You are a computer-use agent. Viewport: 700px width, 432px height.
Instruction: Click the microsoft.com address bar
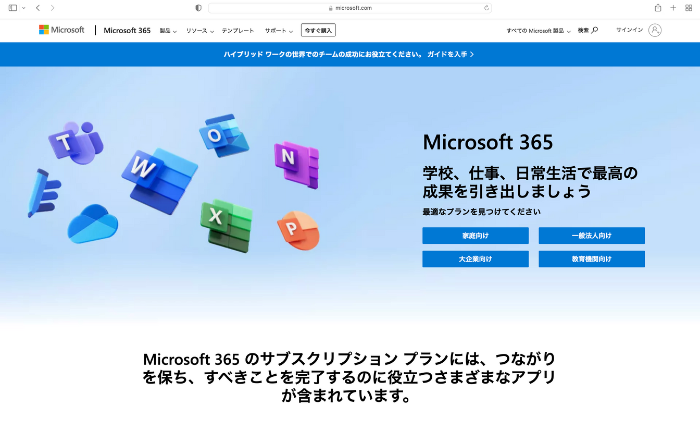pyautogui.click(x=350, y=8)
